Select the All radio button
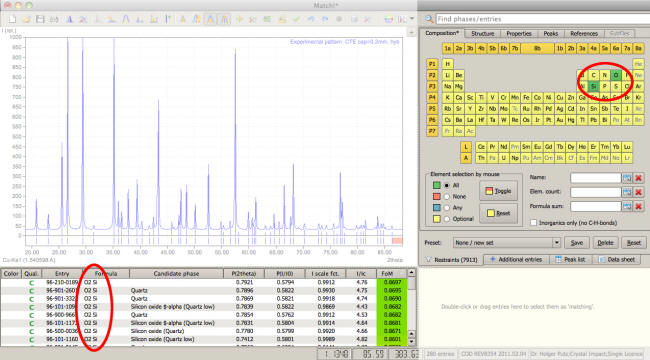This screenshot has height=360, width=650. (447, 185)
